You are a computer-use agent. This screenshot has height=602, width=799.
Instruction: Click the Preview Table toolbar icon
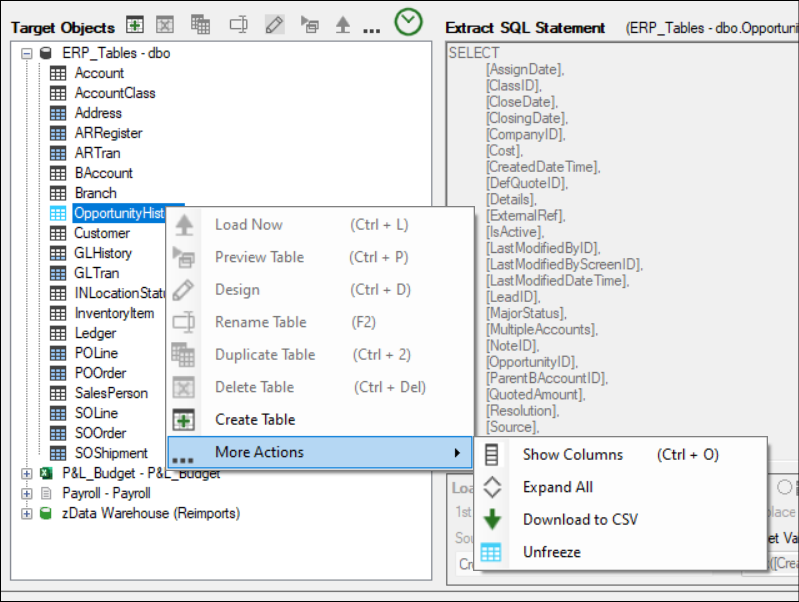(x=309, y=25)
